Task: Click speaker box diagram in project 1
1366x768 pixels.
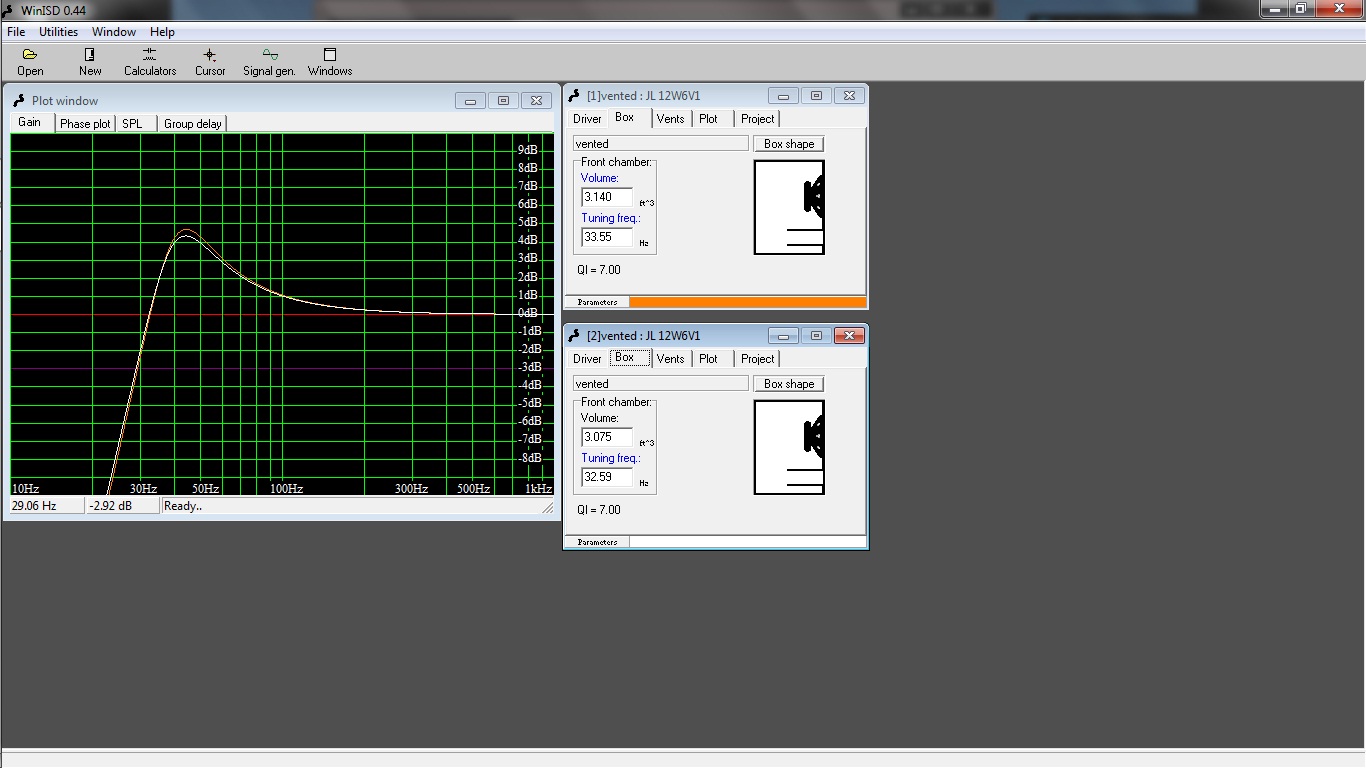Action: pyautogui.click(x=789, y=207)
